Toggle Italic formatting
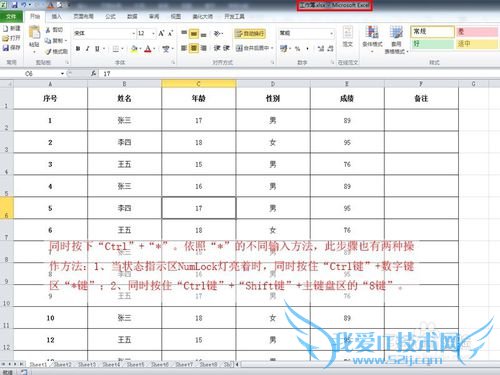This screenshot has width=500, height=375. click(x=87, y=49)
